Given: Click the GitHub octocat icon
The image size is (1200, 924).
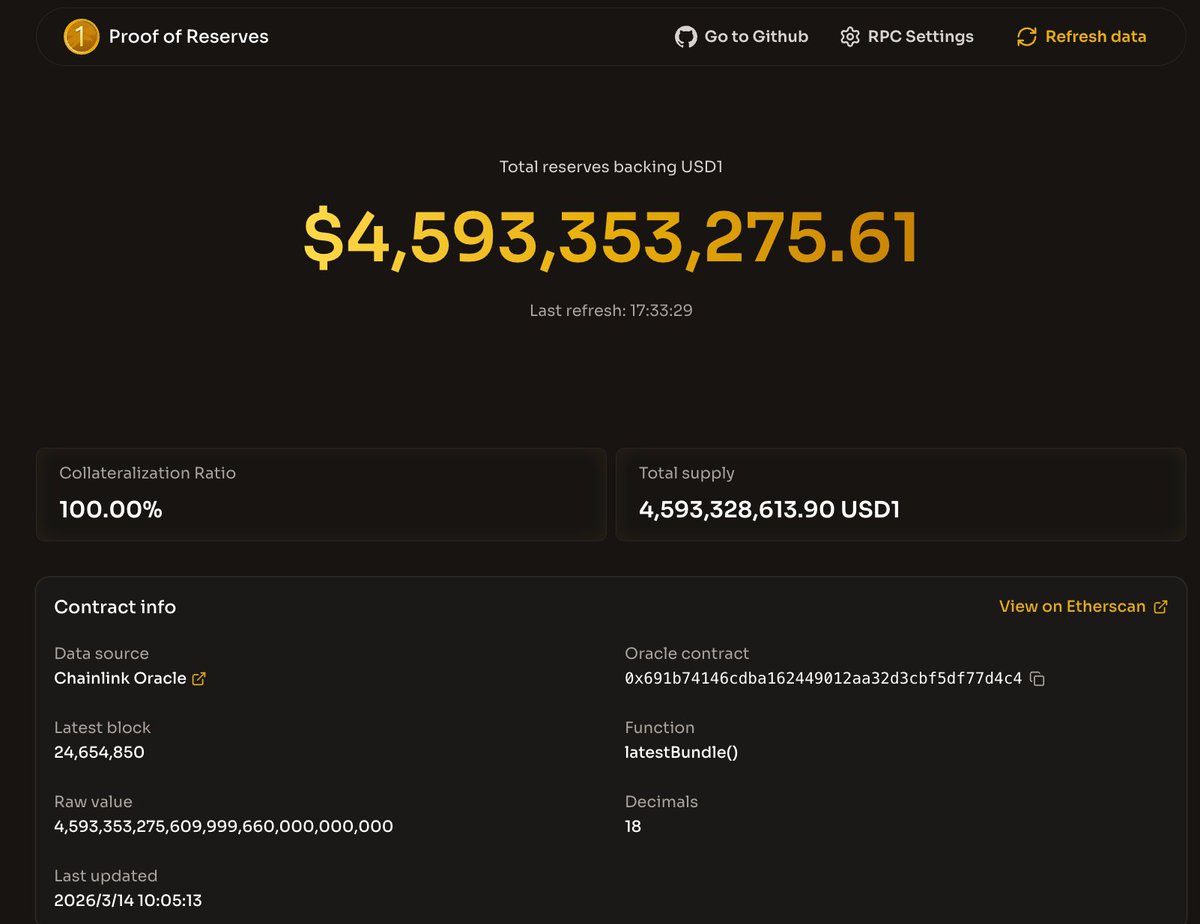Looking at the screenshot, I should tap(686, 37).
